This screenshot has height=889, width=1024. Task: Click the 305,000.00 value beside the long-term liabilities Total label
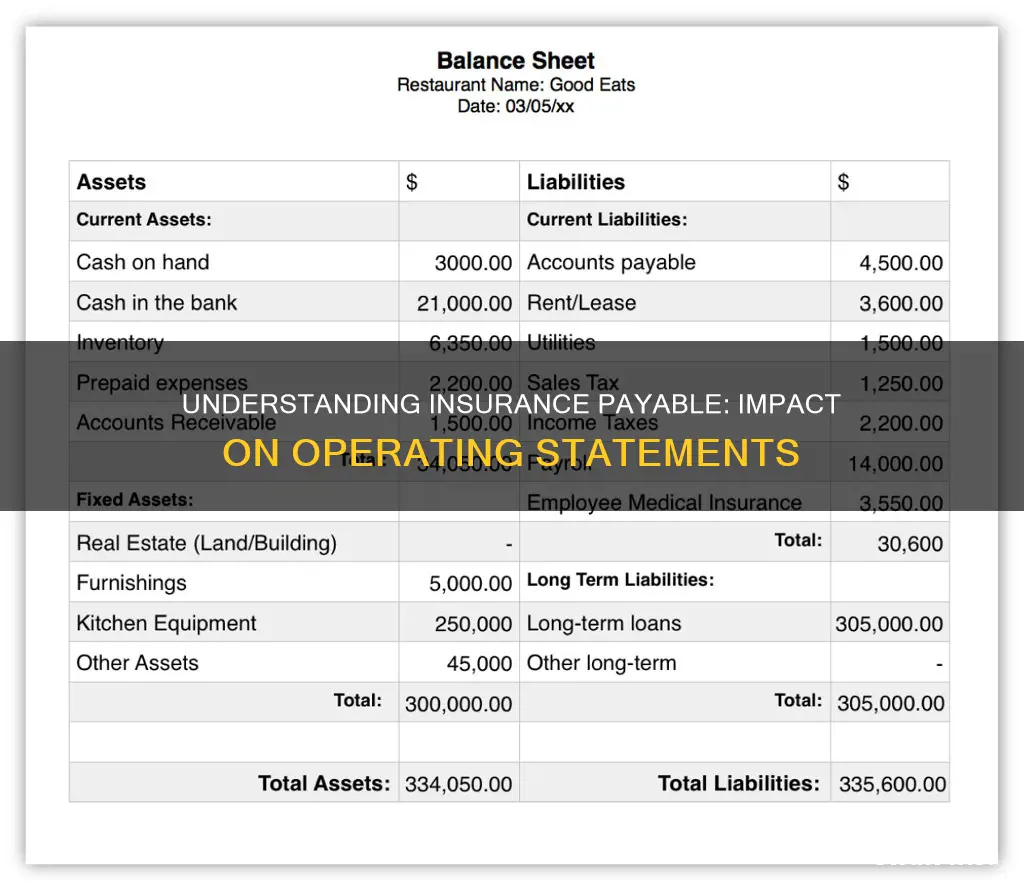click(x=891, y=703)
